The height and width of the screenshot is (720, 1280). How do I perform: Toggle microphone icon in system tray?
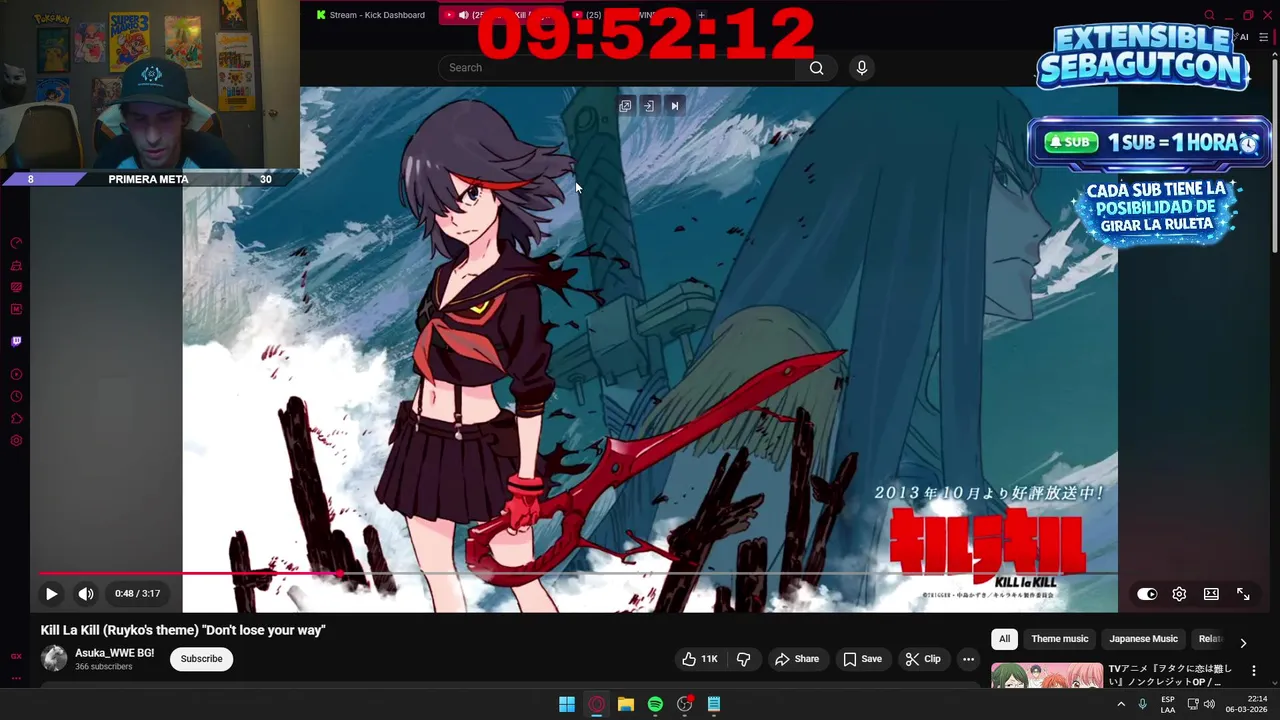[1143, 704]
